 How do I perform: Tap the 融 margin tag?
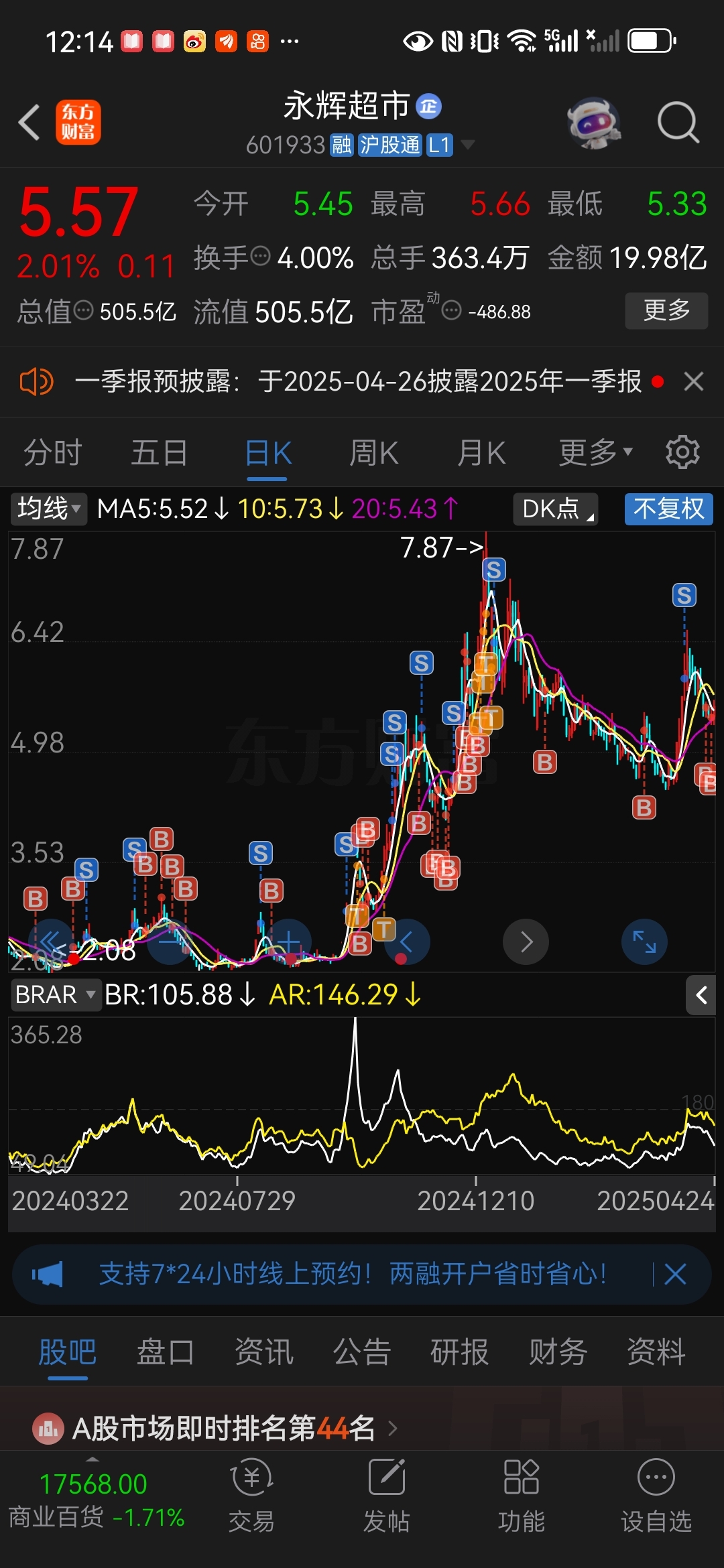341,145
